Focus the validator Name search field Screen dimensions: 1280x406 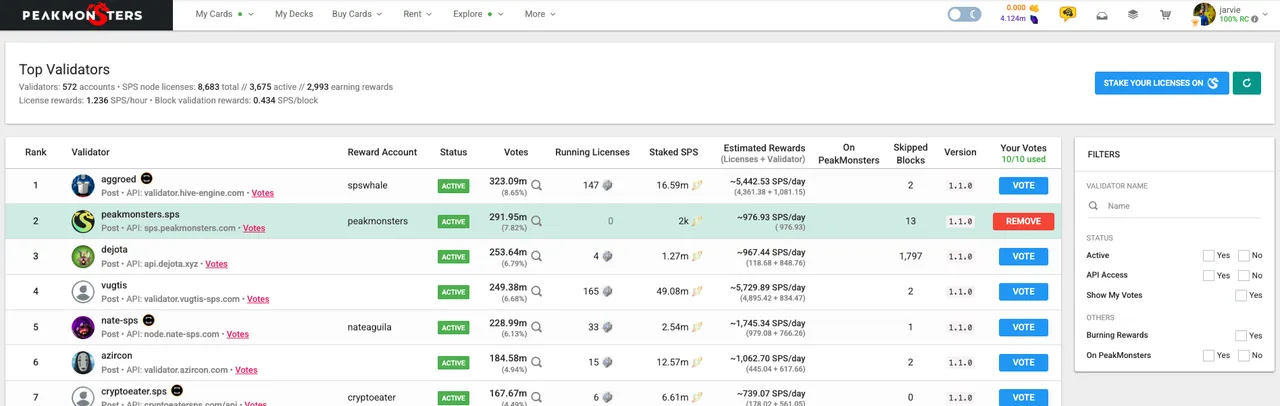[x=1173, y=205]
